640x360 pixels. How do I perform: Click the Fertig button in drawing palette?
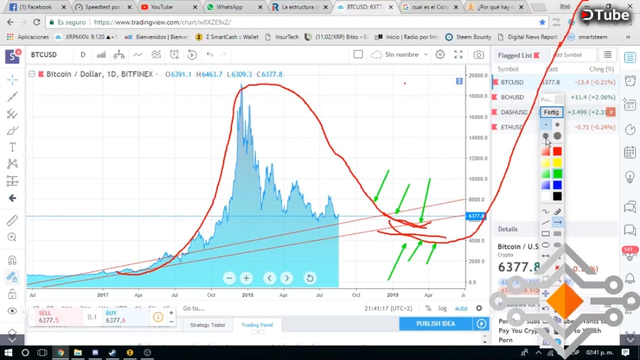coord(551,112)
